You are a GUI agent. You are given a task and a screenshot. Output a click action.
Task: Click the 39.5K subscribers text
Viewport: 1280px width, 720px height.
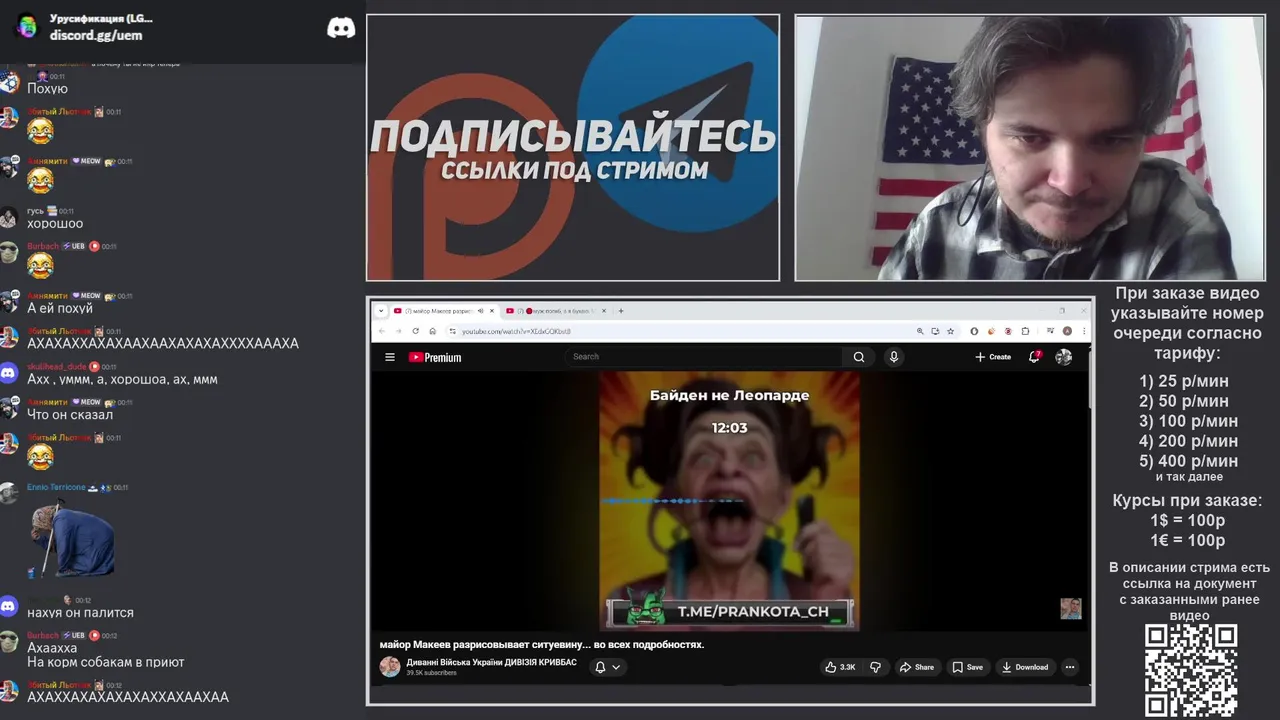coord(431,673)
